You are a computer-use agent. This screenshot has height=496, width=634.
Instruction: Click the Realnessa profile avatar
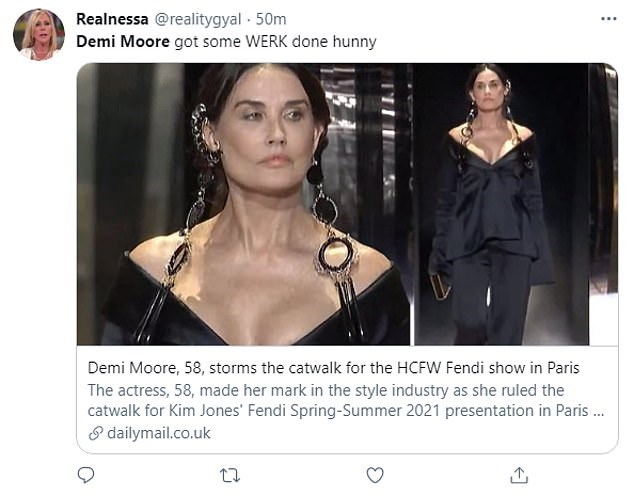pyautogui.click(x=38, y=35)
